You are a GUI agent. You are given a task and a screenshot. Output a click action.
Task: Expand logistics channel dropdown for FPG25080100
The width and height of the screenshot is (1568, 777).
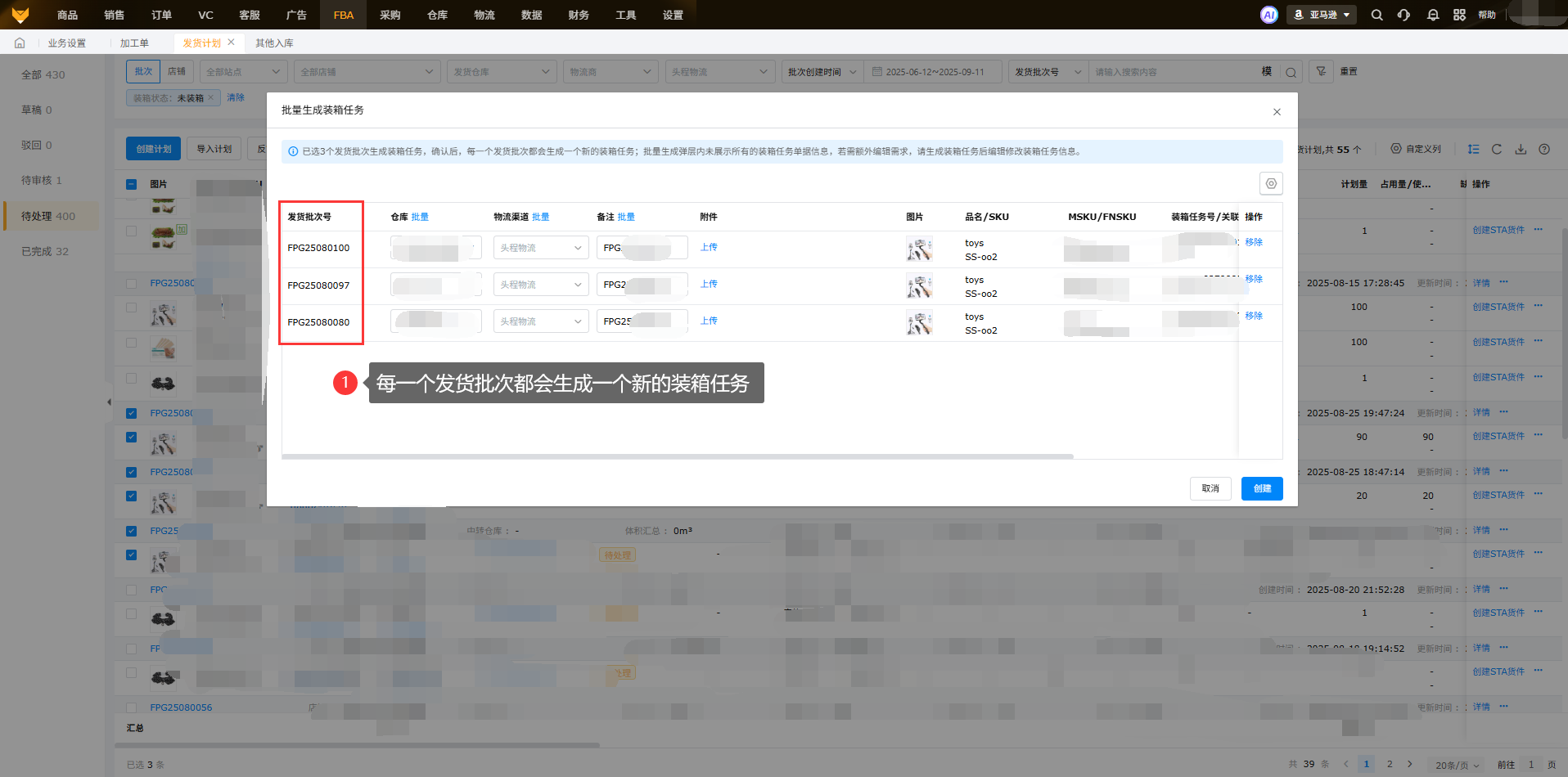[x=540, y=248]
